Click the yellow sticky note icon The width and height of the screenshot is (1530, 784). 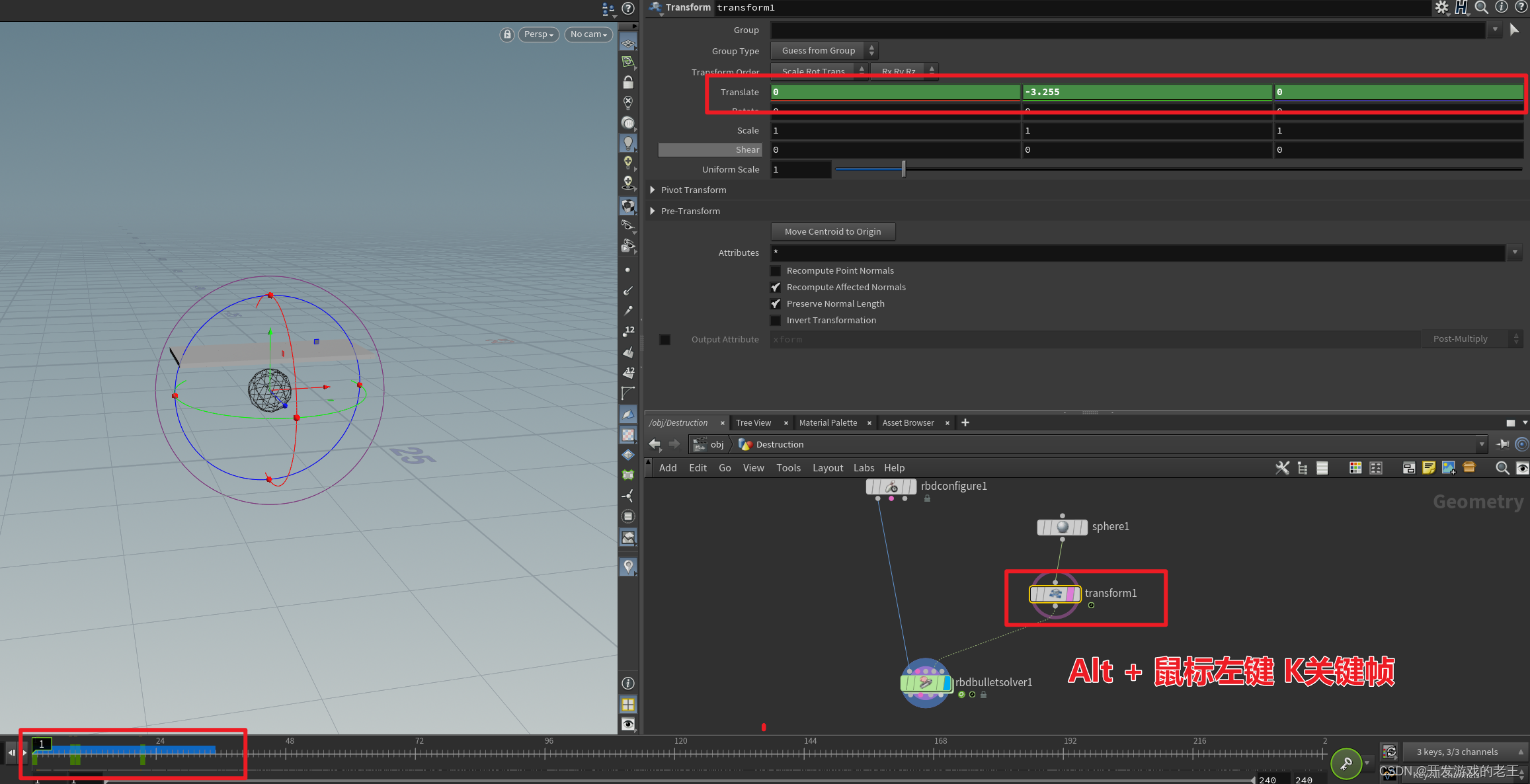(1428, 468)
